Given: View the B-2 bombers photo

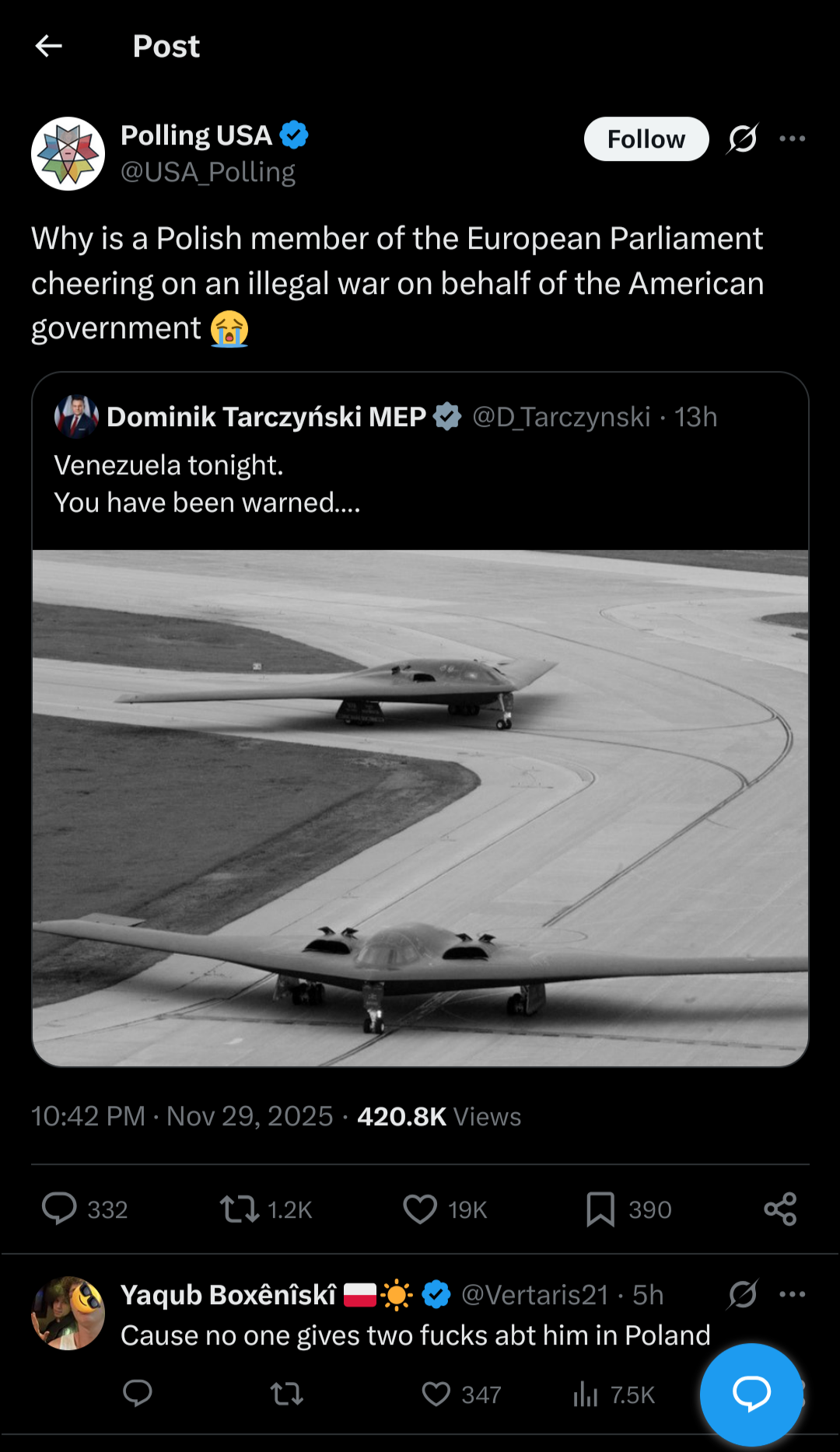Looking at the screenshot, I should [x=420, y=807].
